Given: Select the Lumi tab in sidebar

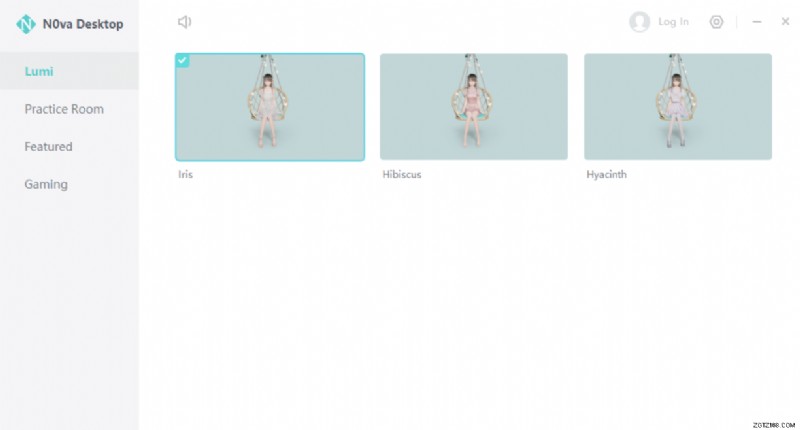Looking at the screenshot, I should coord(40,71).
